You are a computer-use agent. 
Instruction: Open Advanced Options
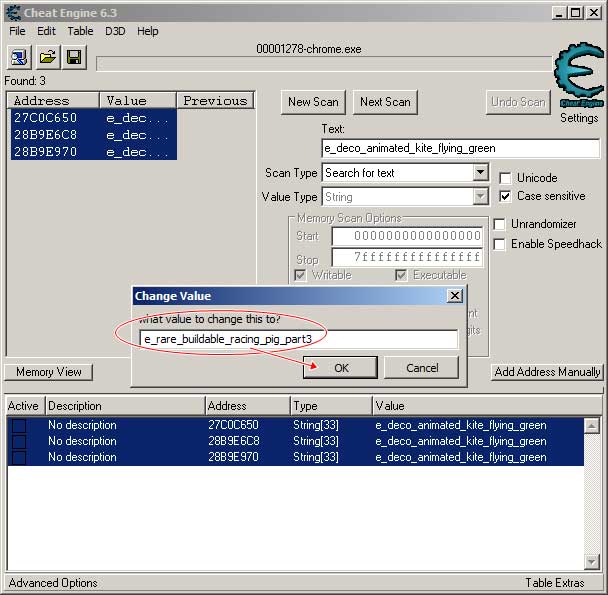(53, 583)
